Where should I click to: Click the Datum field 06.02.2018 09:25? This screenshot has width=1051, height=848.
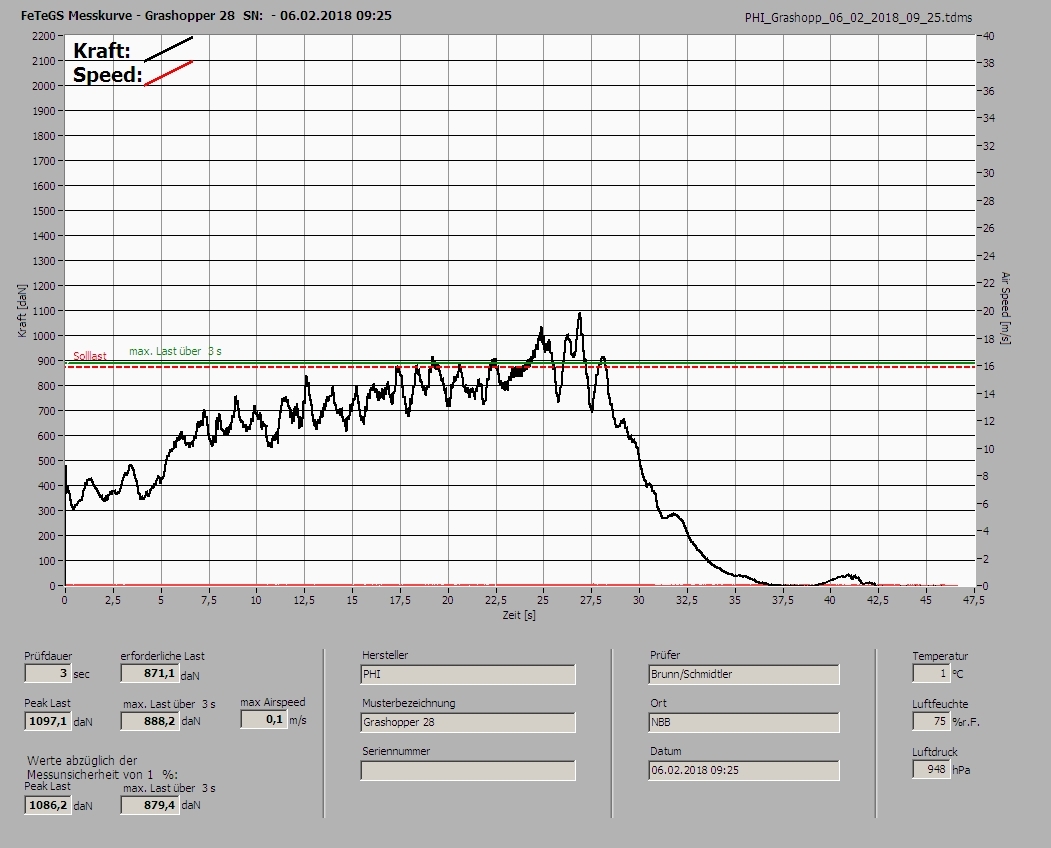[744, 771]
